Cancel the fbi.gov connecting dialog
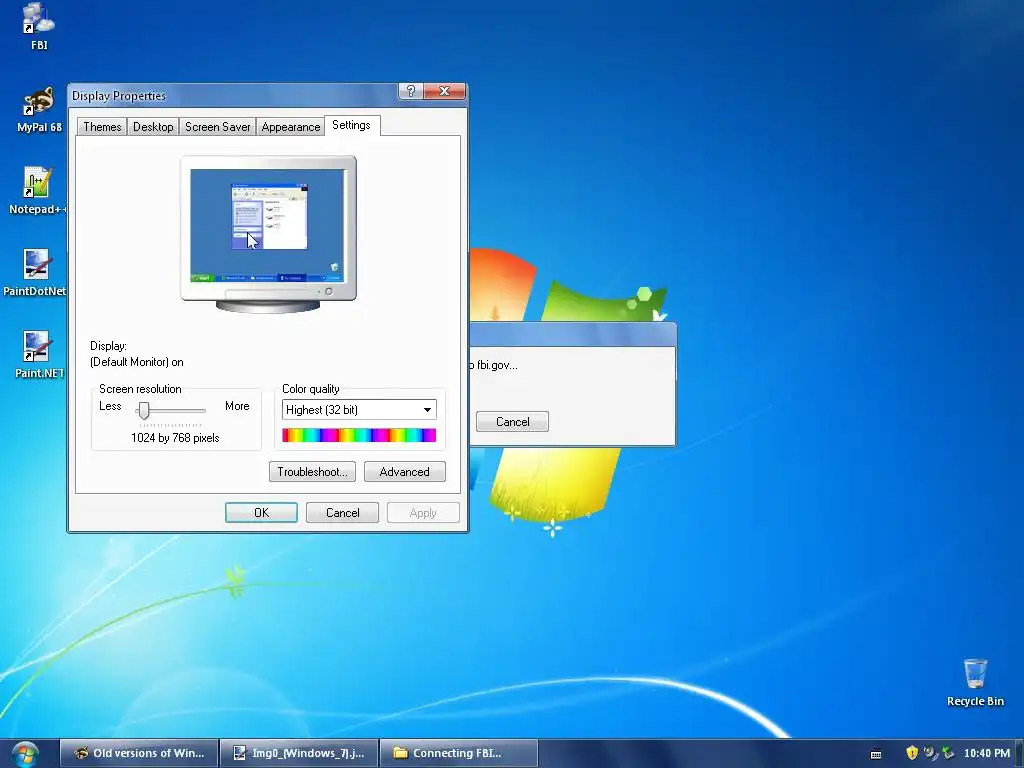Screen dimensions: 1024x768 tap(512, 421)
